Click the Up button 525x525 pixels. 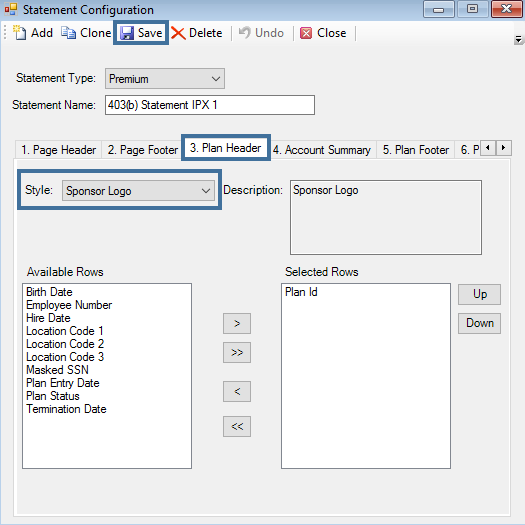[x=479, y=294]
